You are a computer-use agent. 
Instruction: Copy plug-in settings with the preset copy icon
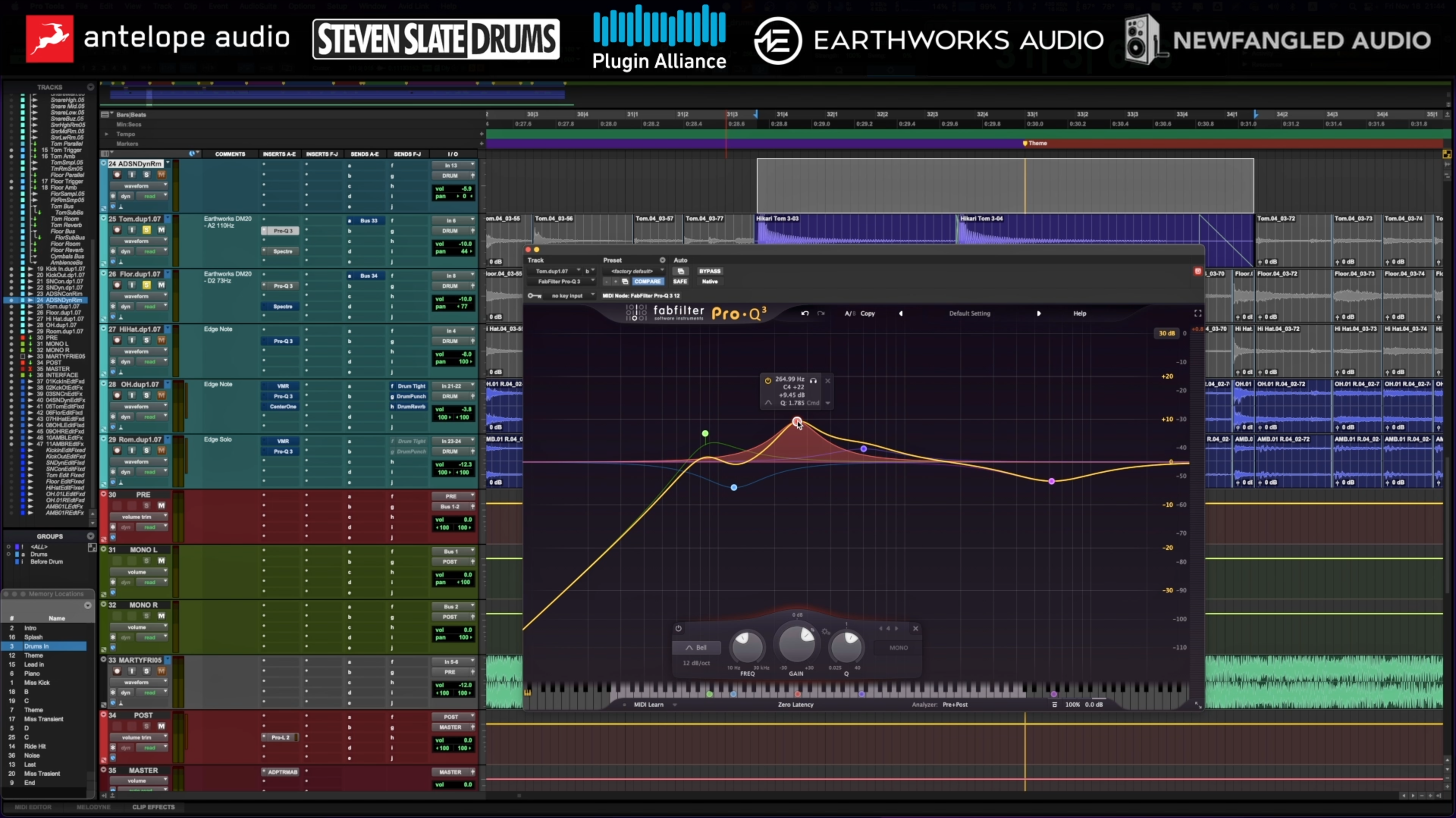coord(625,281)
